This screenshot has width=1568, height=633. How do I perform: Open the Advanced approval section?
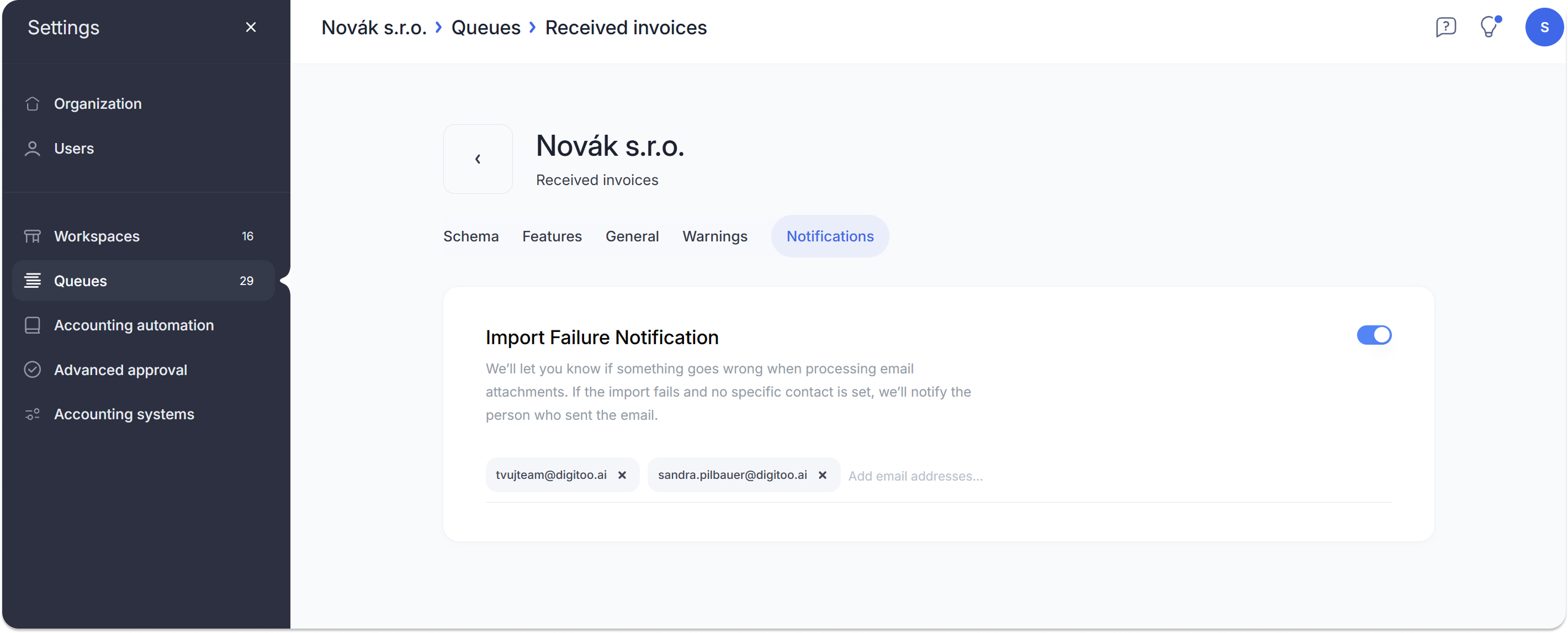120,369
